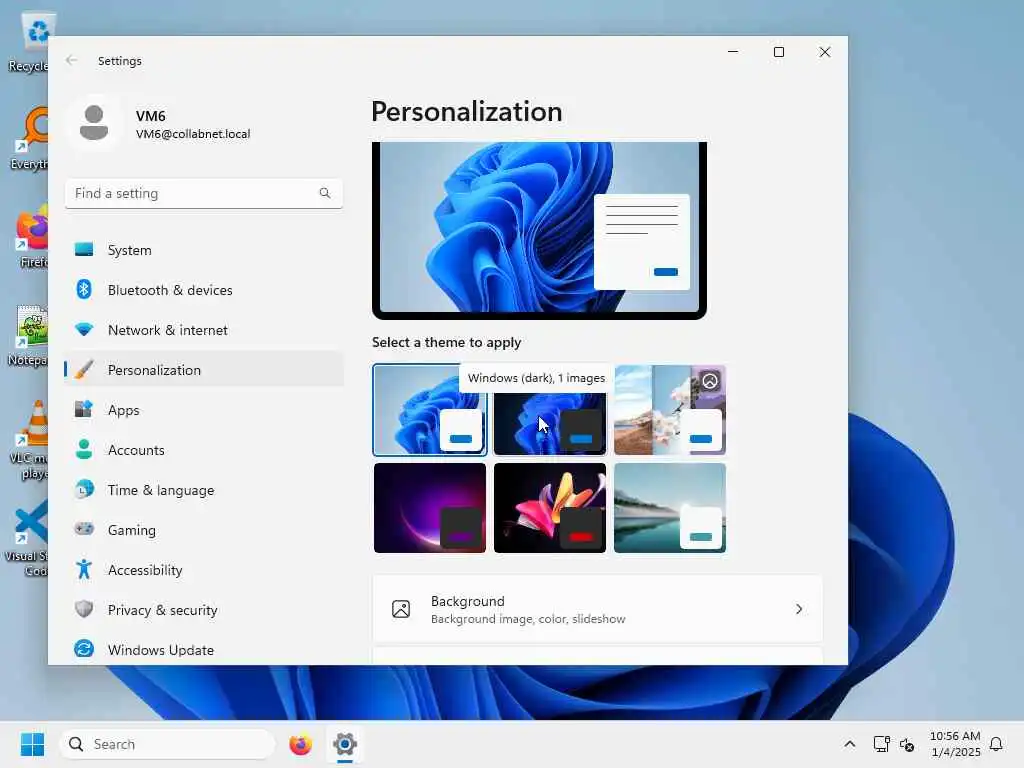Click the magnifier icon in Find a setting
Screen dimensions: 1024x768
[x=325, y=193]
